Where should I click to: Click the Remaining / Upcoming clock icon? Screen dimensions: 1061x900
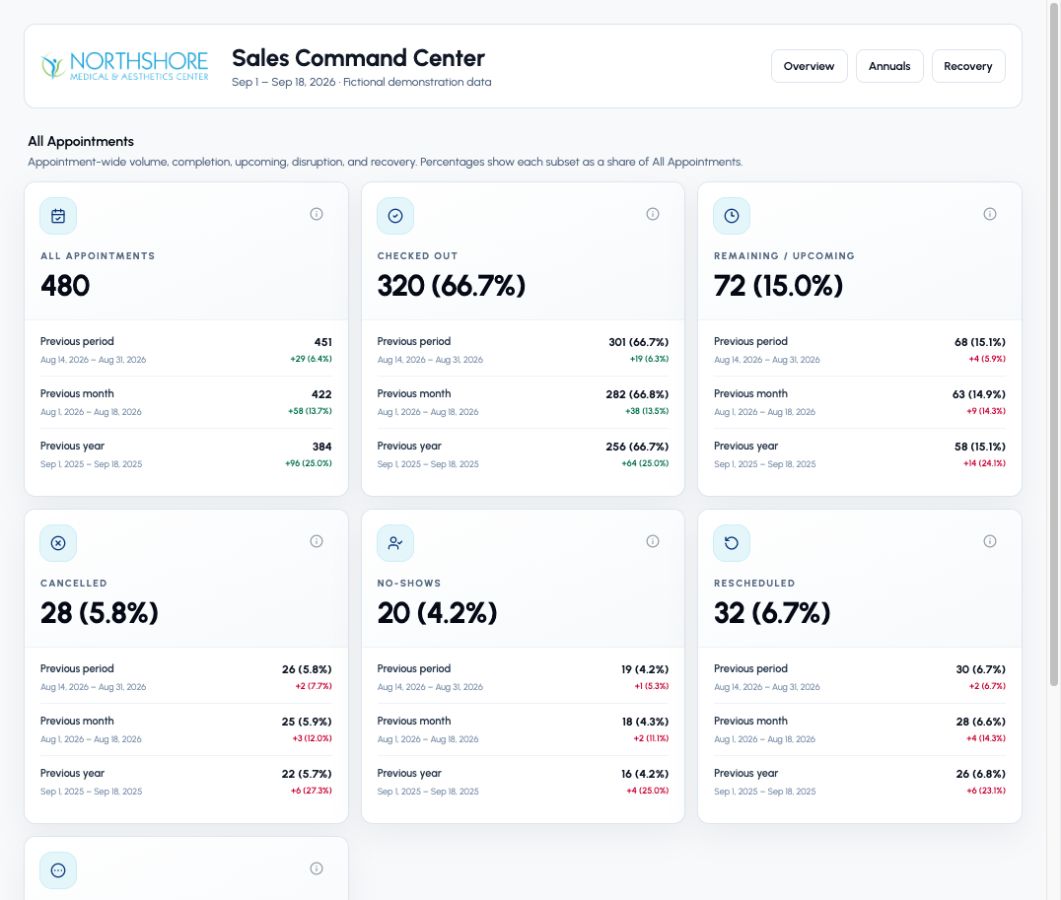point(731,216)
